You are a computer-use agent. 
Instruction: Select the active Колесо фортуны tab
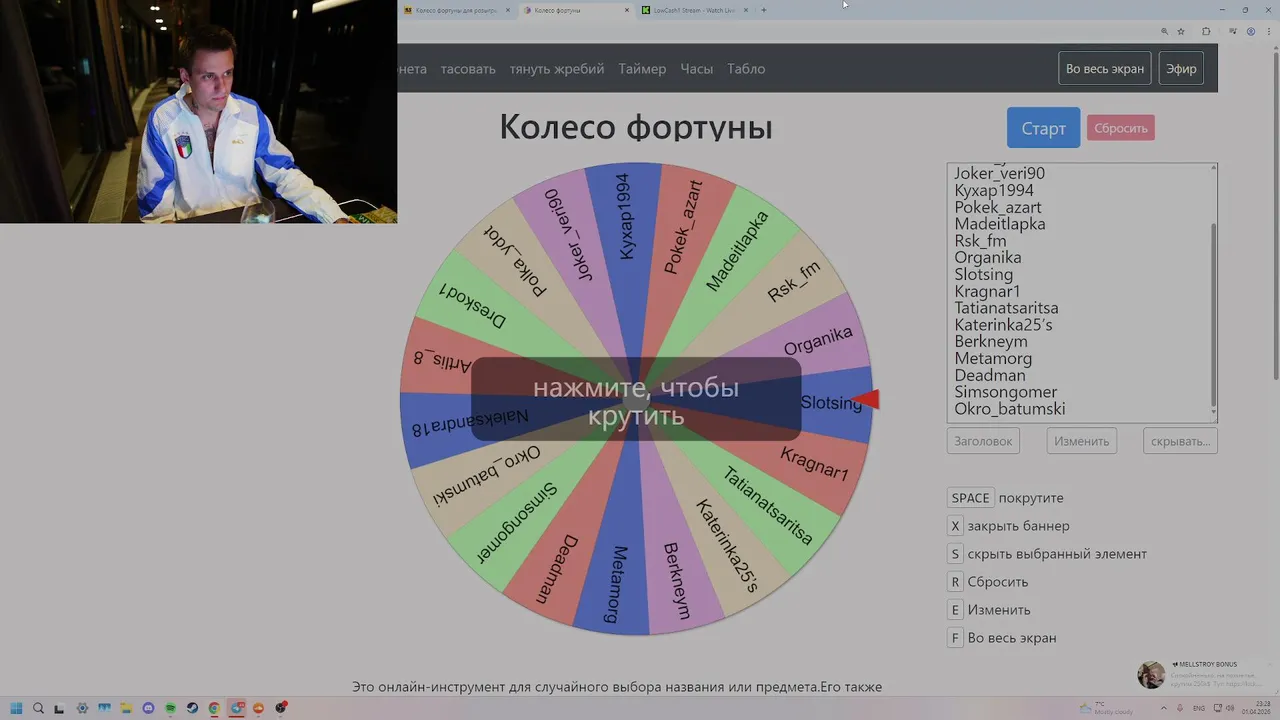(x=575, y=10)
